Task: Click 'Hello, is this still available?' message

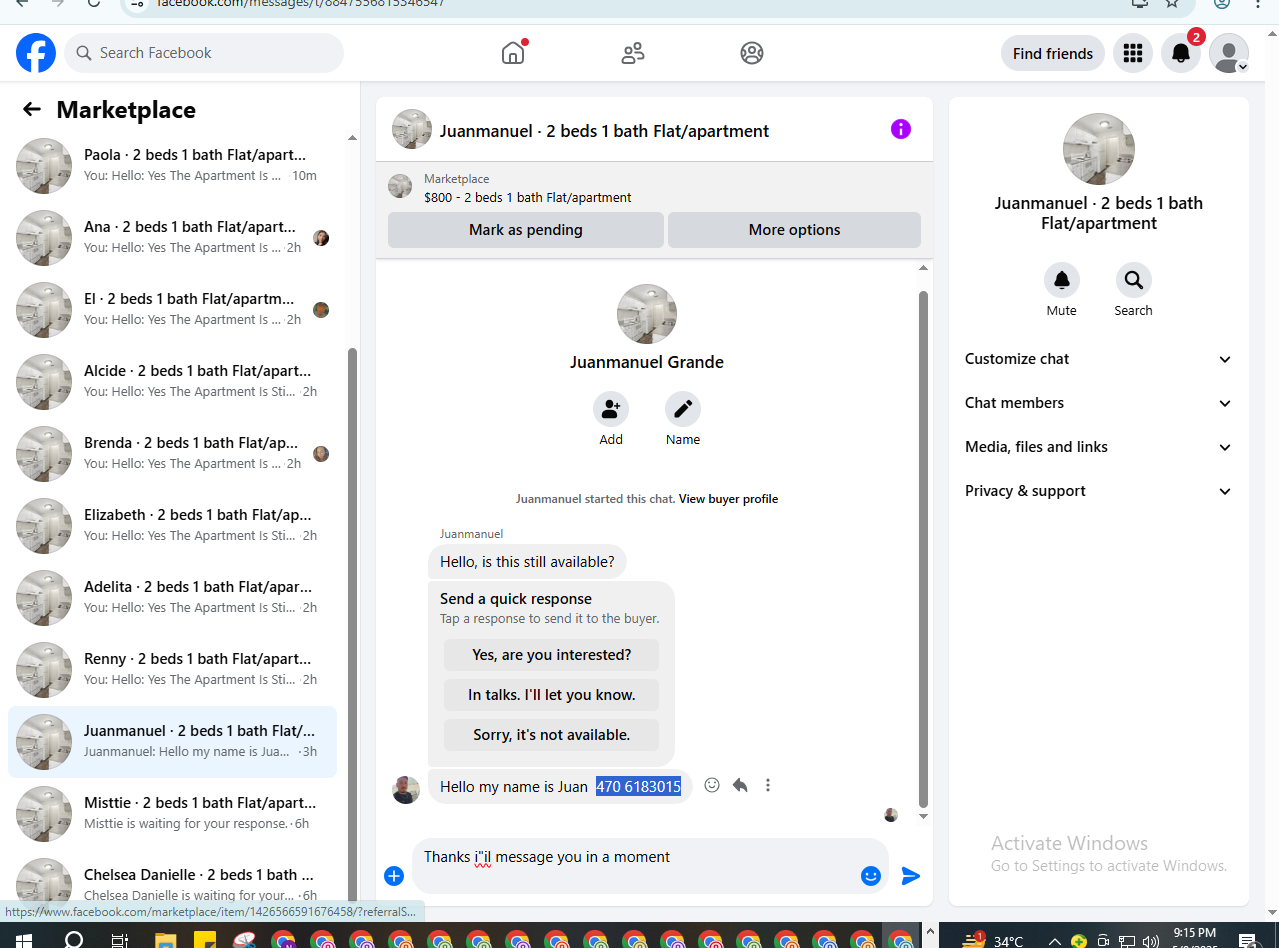Action: tap(527, 562)
